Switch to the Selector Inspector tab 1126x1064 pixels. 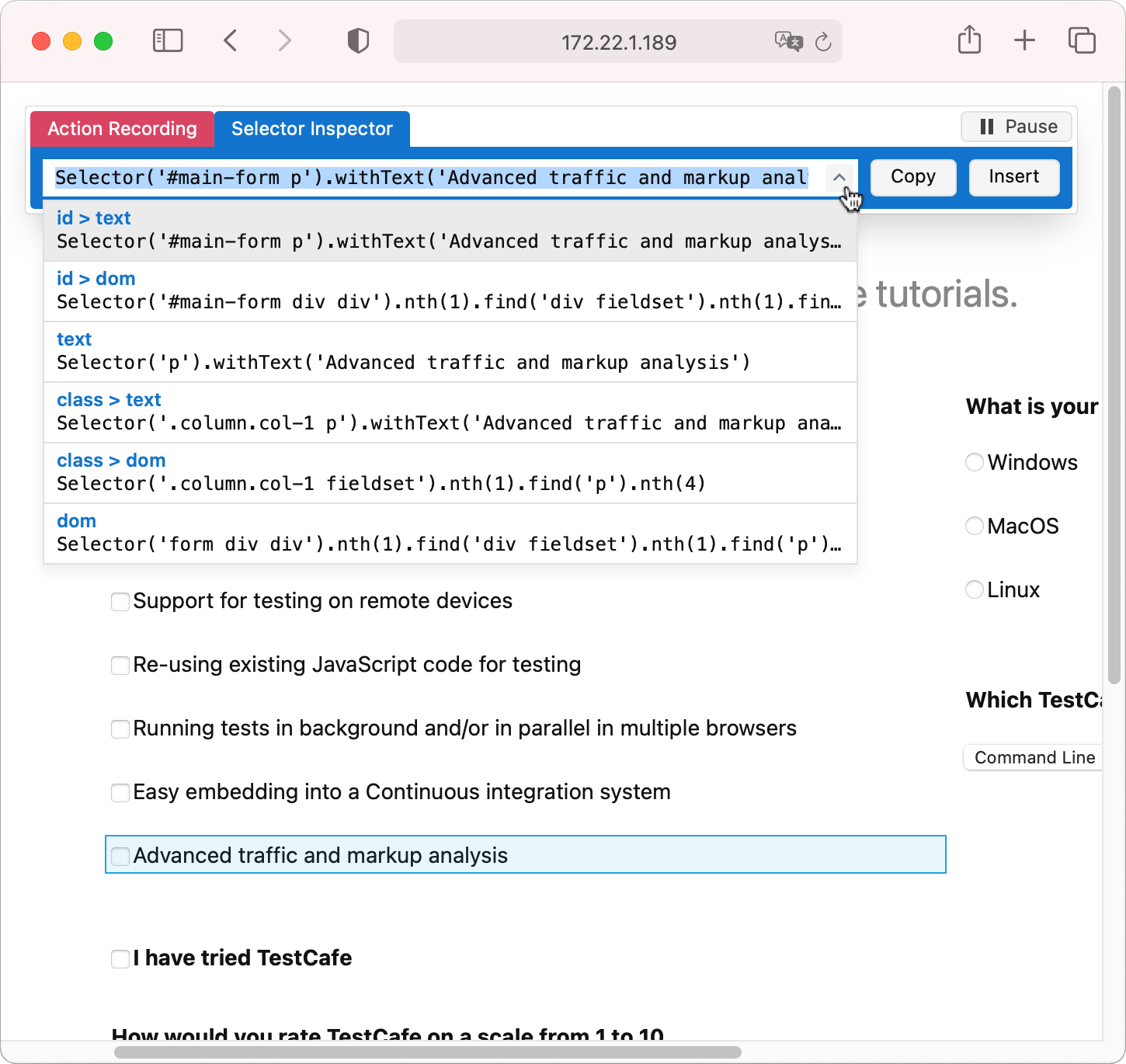pos(312,129)
